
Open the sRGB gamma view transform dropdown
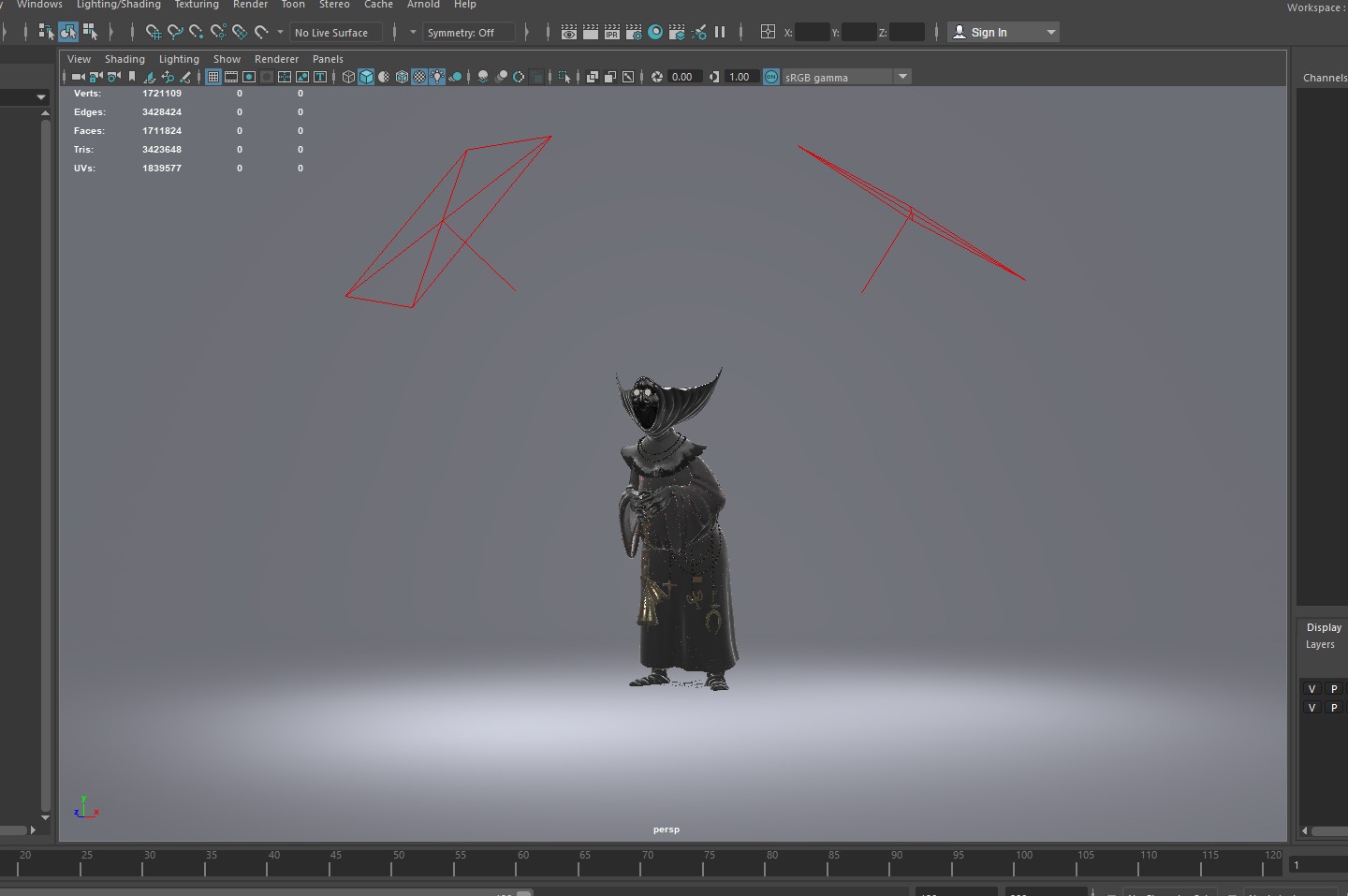(x=847, y=77)
